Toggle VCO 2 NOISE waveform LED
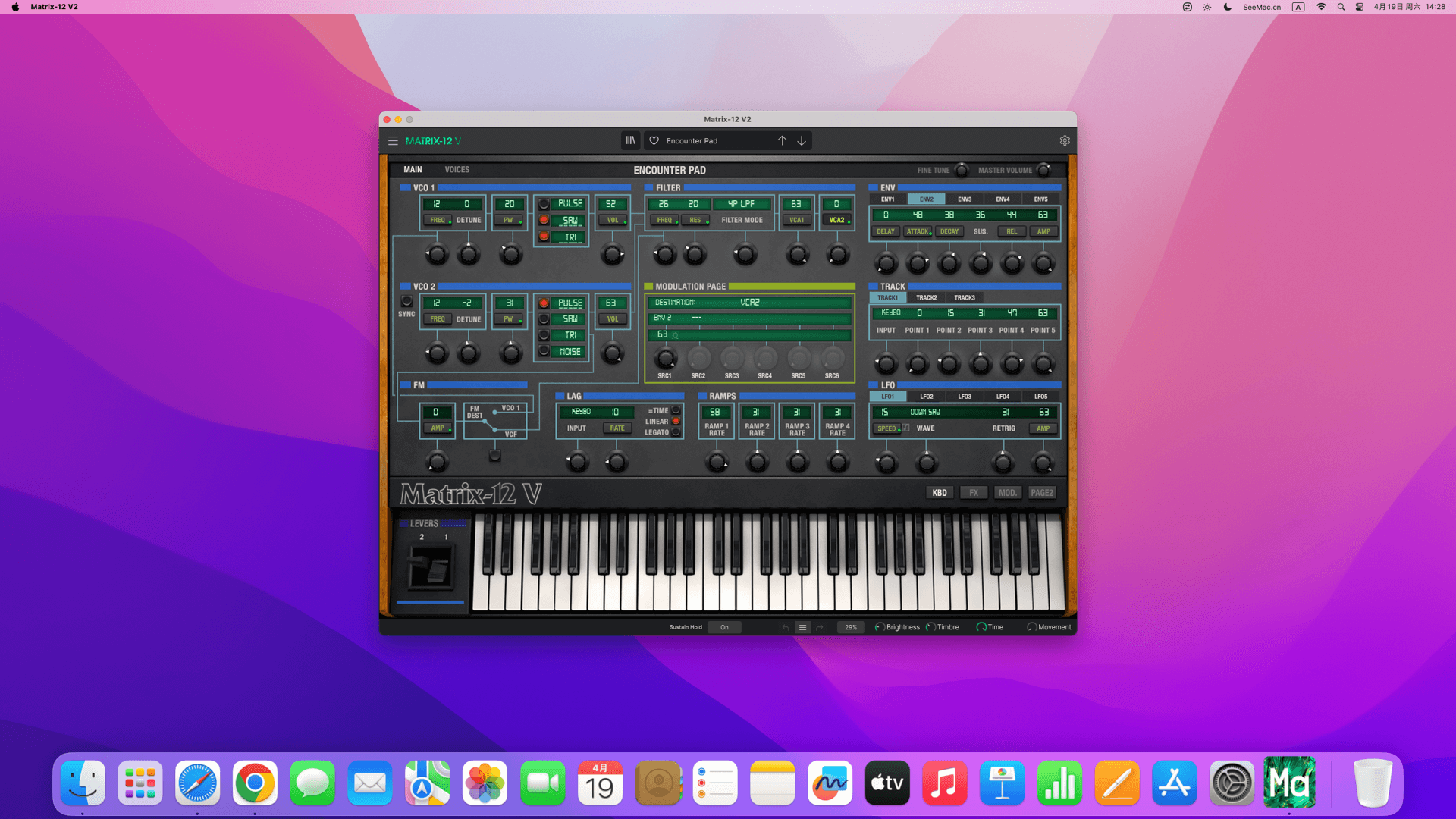The width and height of the screenshot is (1456, 819). coord(544,351)
